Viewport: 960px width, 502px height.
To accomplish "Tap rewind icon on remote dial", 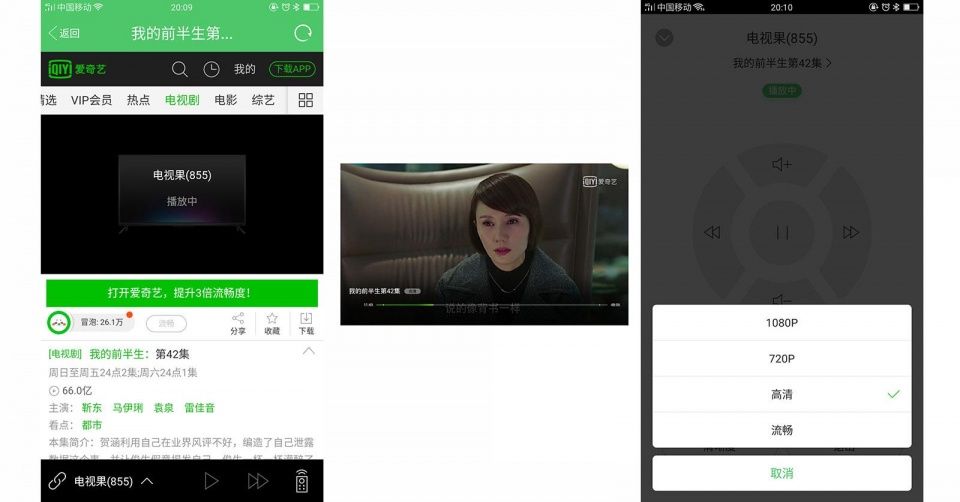I will point(712,232).
